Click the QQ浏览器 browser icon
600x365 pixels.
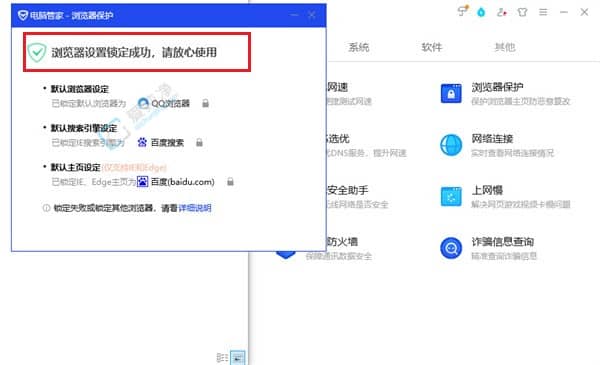[143, 103]
